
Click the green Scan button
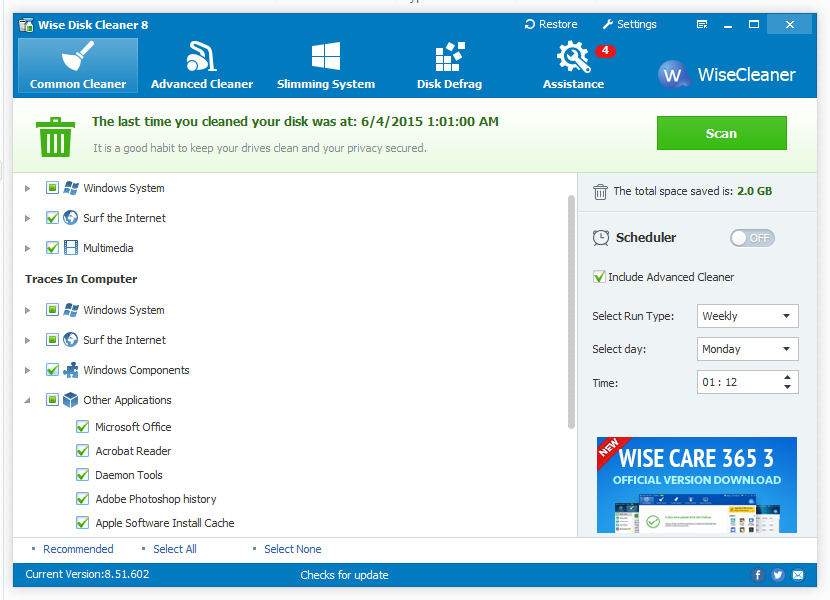coord(721,133)
